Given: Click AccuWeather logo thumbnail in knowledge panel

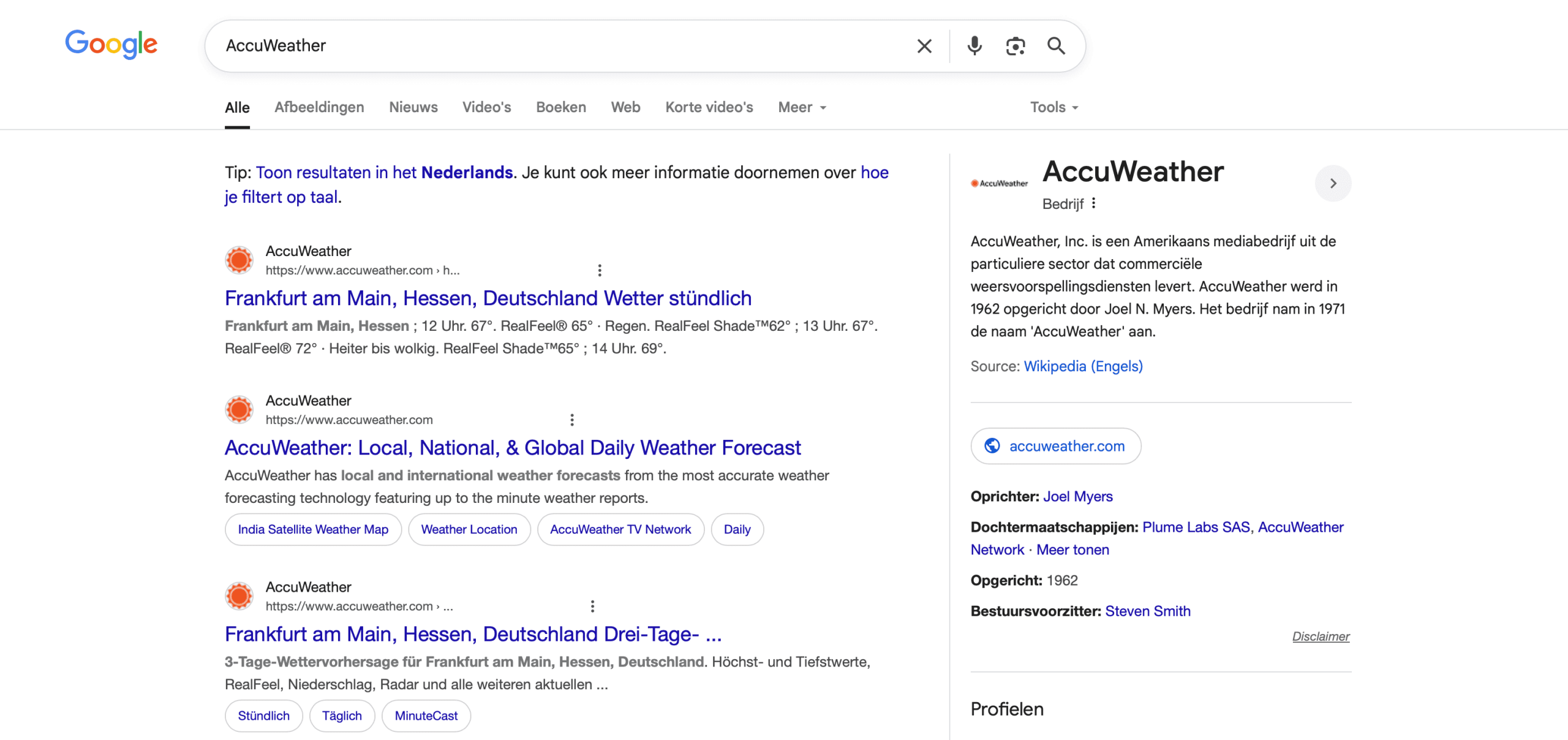Looking at the screenshot, I should 1000,183.
